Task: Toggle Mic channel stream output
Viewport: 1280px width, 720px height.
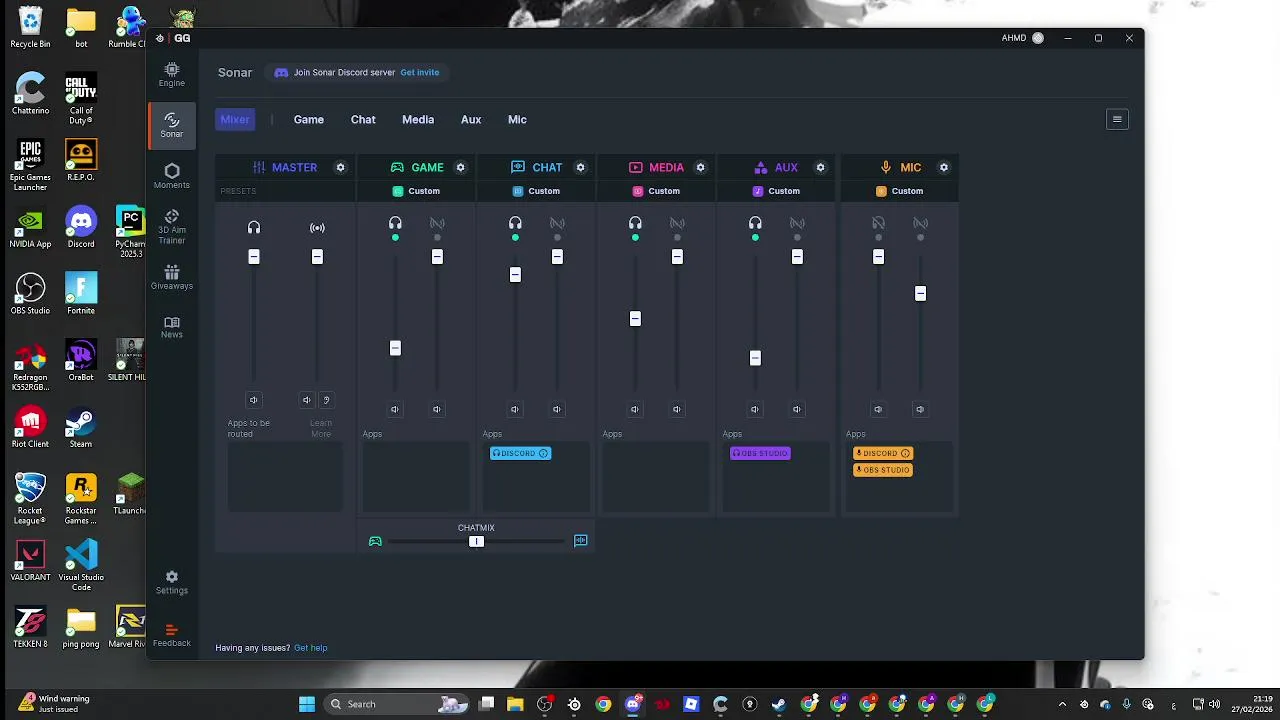Action: coord(920,224)
